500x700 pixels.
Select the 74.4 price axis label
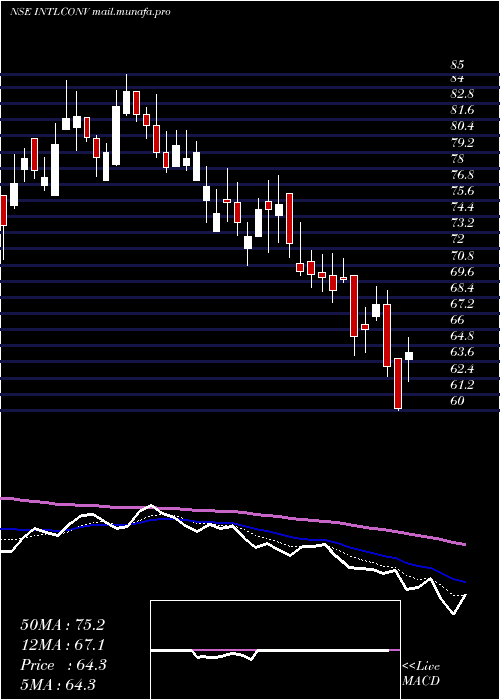click(x=462, y=207)
